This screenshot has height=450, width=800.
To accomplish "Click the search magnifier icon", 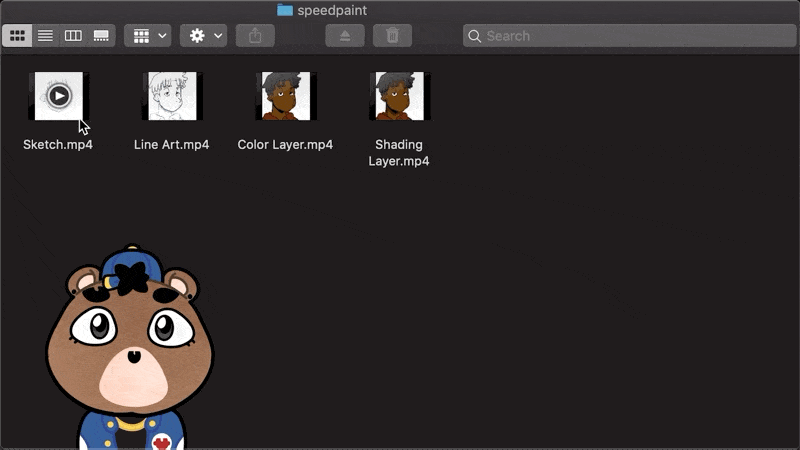I will 474,36.
